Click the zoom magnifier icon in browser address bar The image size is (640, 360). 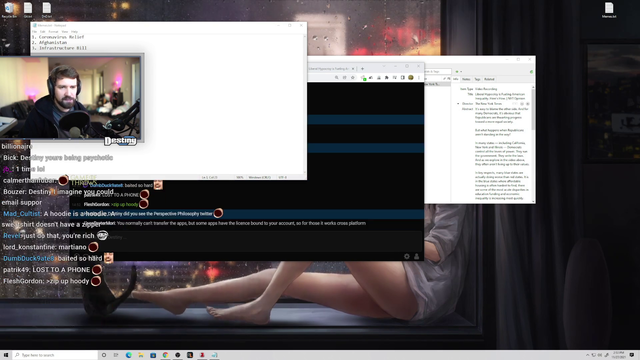click(336, 78)
